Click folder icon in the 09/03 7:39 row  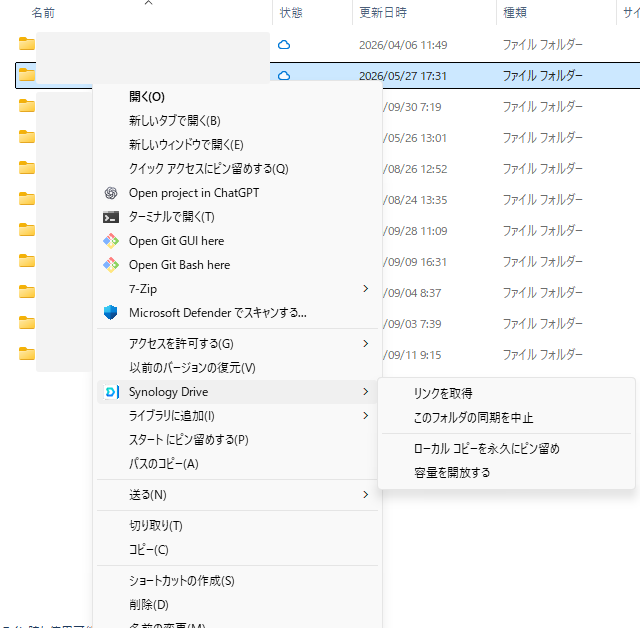pos(27,323)
